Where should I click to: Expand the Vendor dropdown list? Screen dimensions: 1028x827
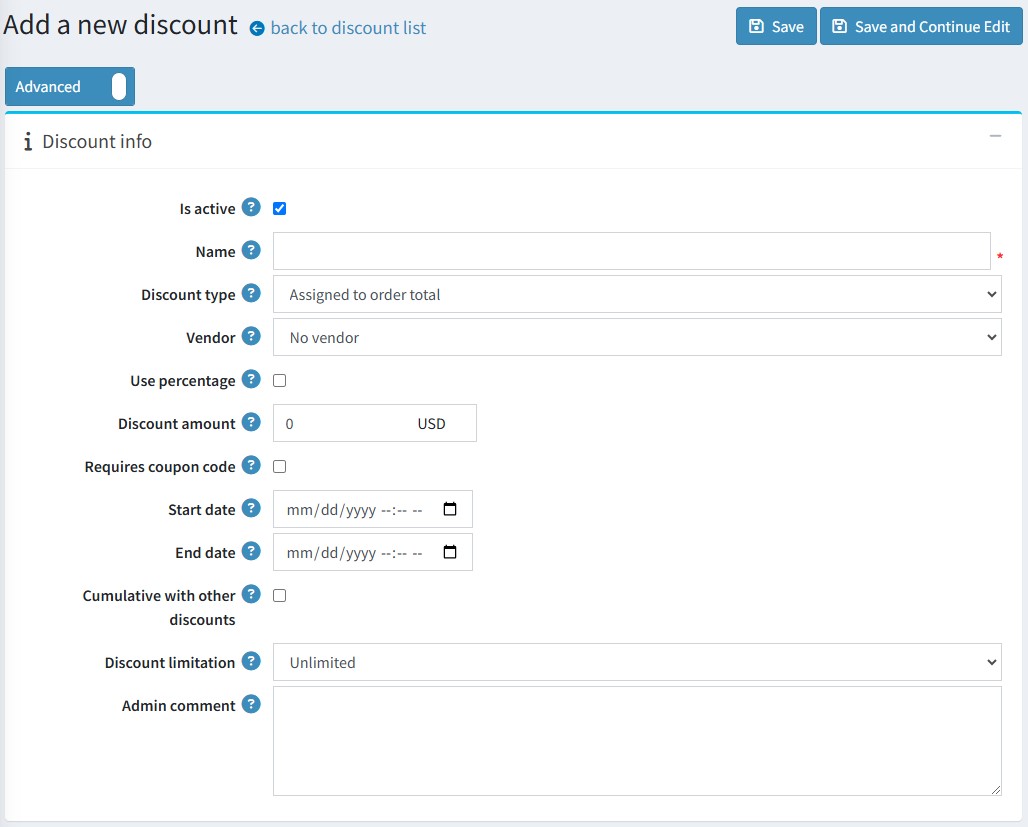click(x=637, y=338)
